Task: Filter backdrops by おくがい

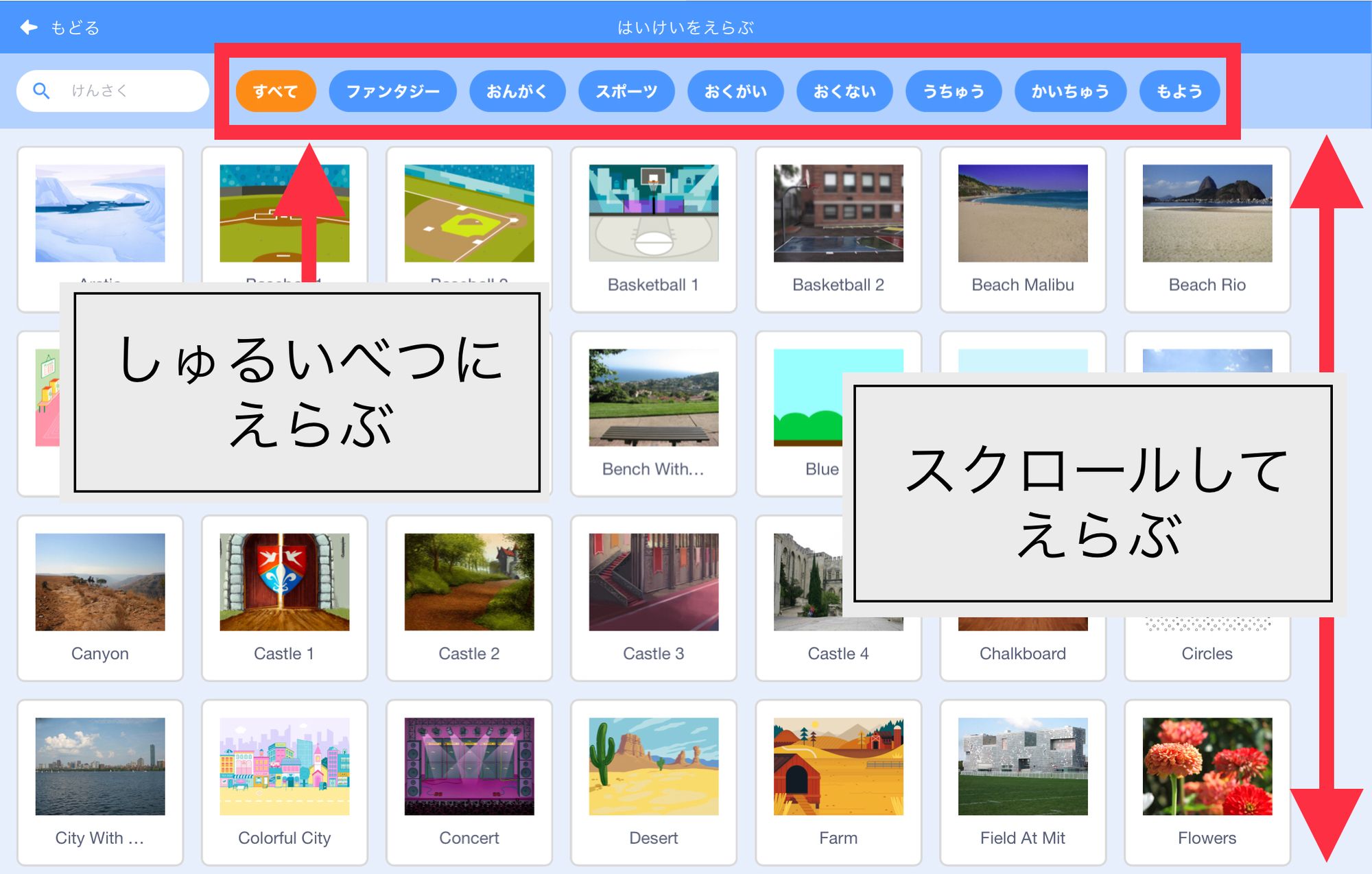Action: [x=735, y=90]
